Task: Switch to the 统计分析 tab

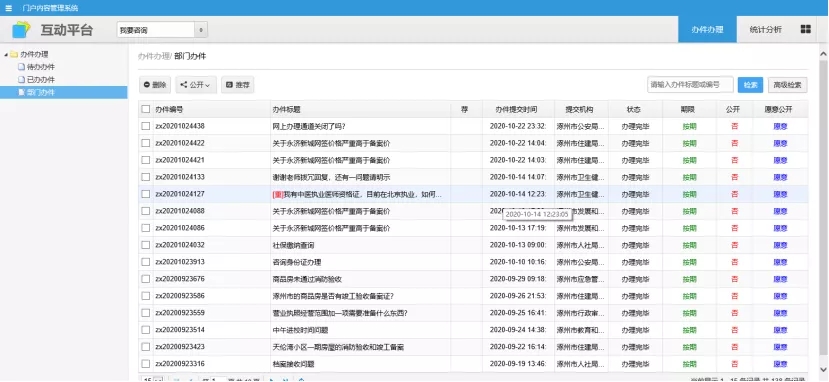Action: pyautogui.click(x=765, y=30)
